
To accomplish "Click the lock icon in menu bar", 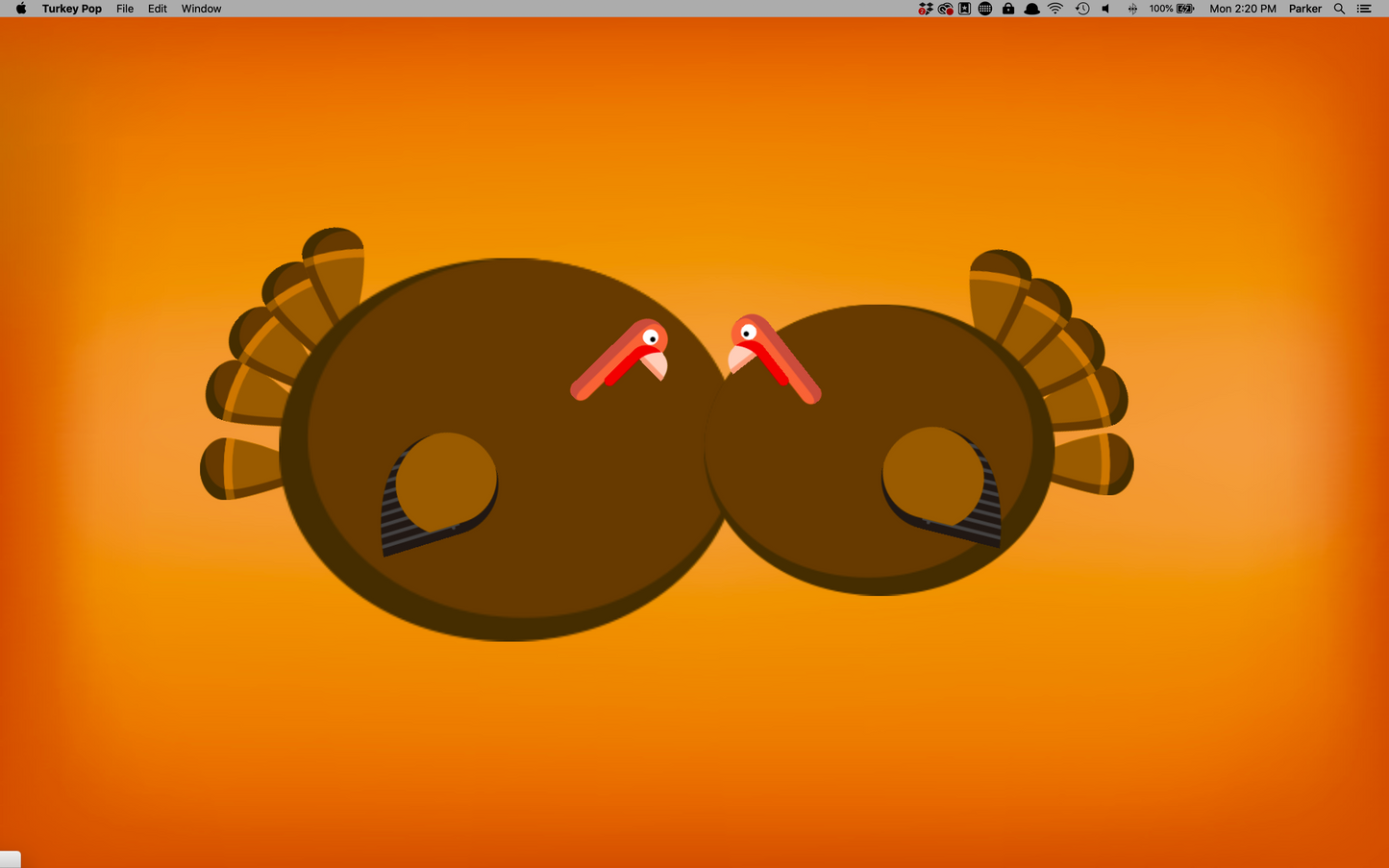I will coord(1008,9).
